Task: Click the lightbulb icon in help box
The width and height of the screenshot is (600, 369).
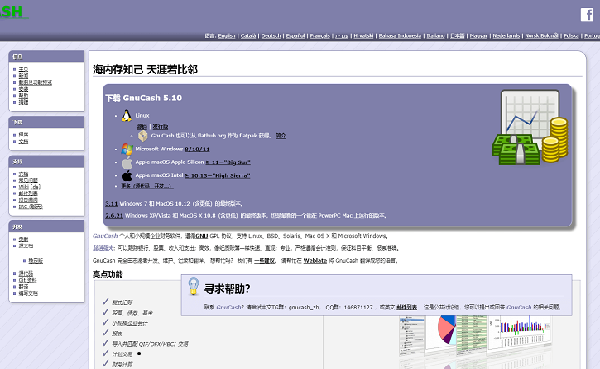Action: (194, 286)
